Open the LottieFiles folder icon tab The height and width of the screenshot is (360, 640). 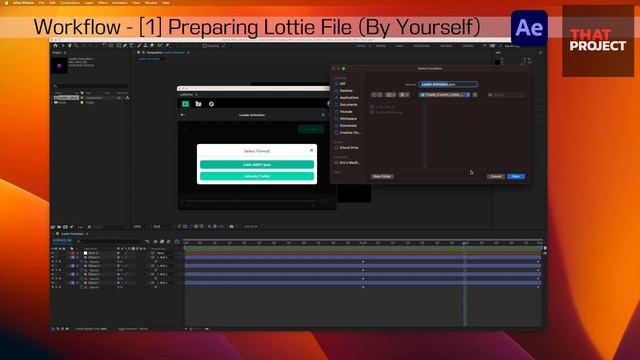tap(198, 104)
